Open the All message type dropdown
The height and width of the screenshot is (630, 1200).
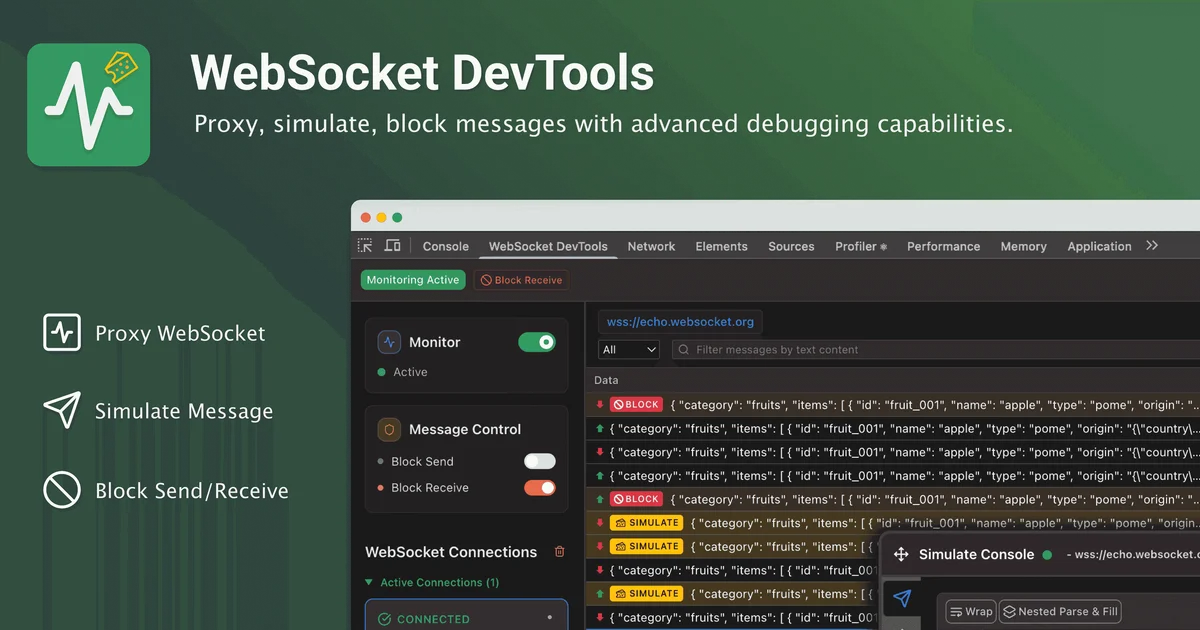[629, 350]
